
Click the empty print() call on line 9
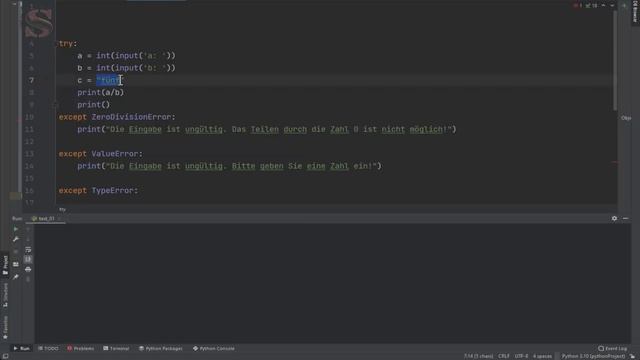(x=93, y=105)
